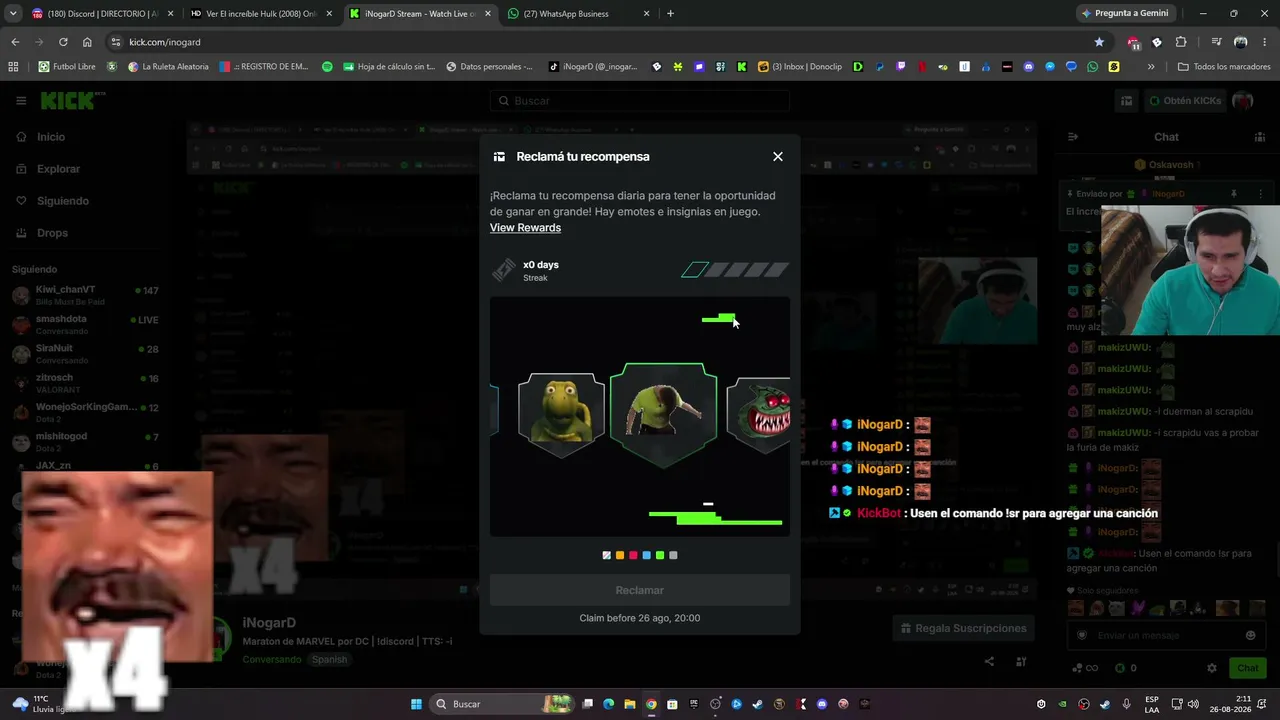Screen dimensions: 1280x720
Task: Open File Explorer from the taskbar
Action: (630, 704)
